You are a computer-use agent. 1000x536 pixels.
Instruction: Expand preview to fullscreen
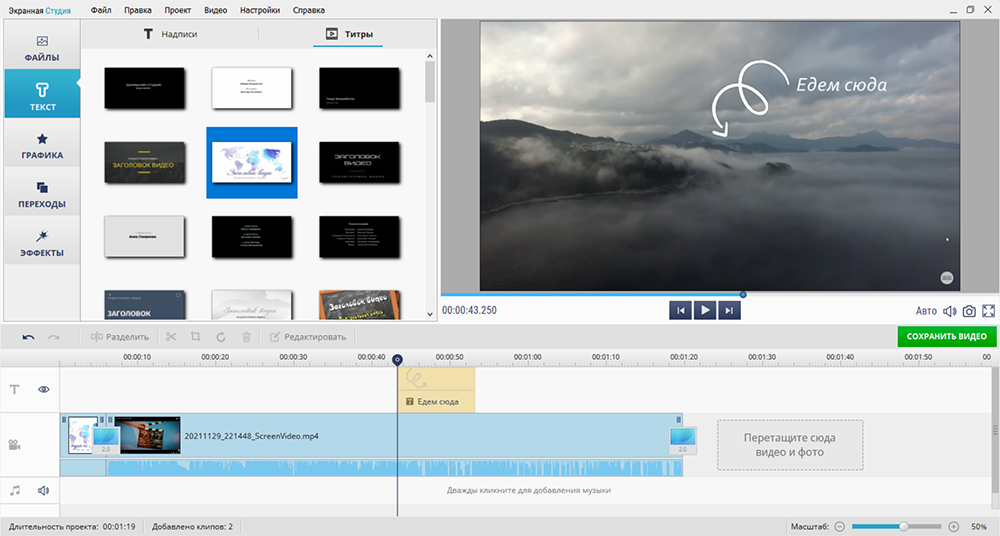[989, 311]
